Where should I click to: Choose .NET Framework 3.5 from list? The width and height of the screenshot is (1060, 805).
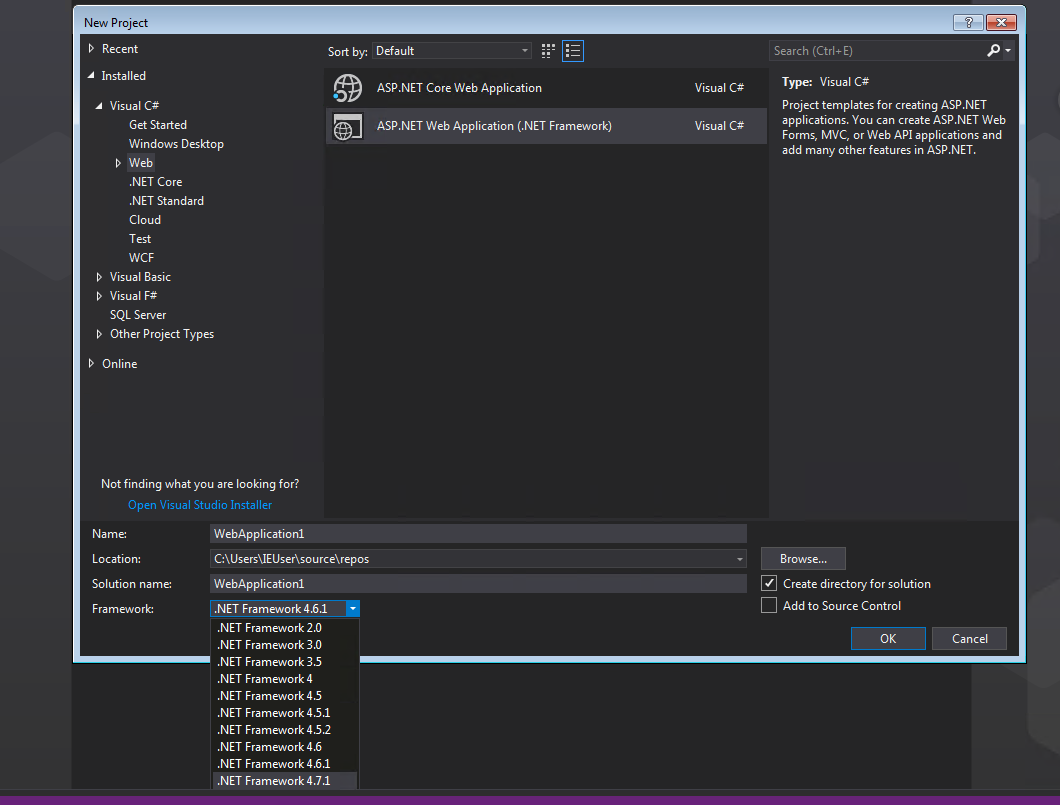pyautogui.click(x=285, y=662)
